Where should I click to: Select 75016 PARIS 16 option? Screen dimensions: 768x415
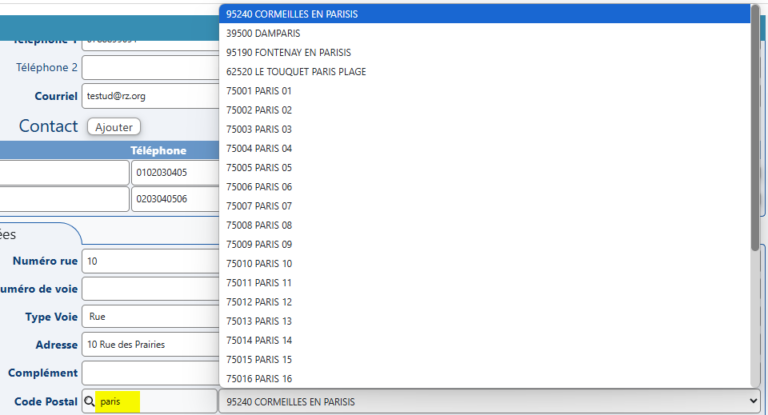259,378
